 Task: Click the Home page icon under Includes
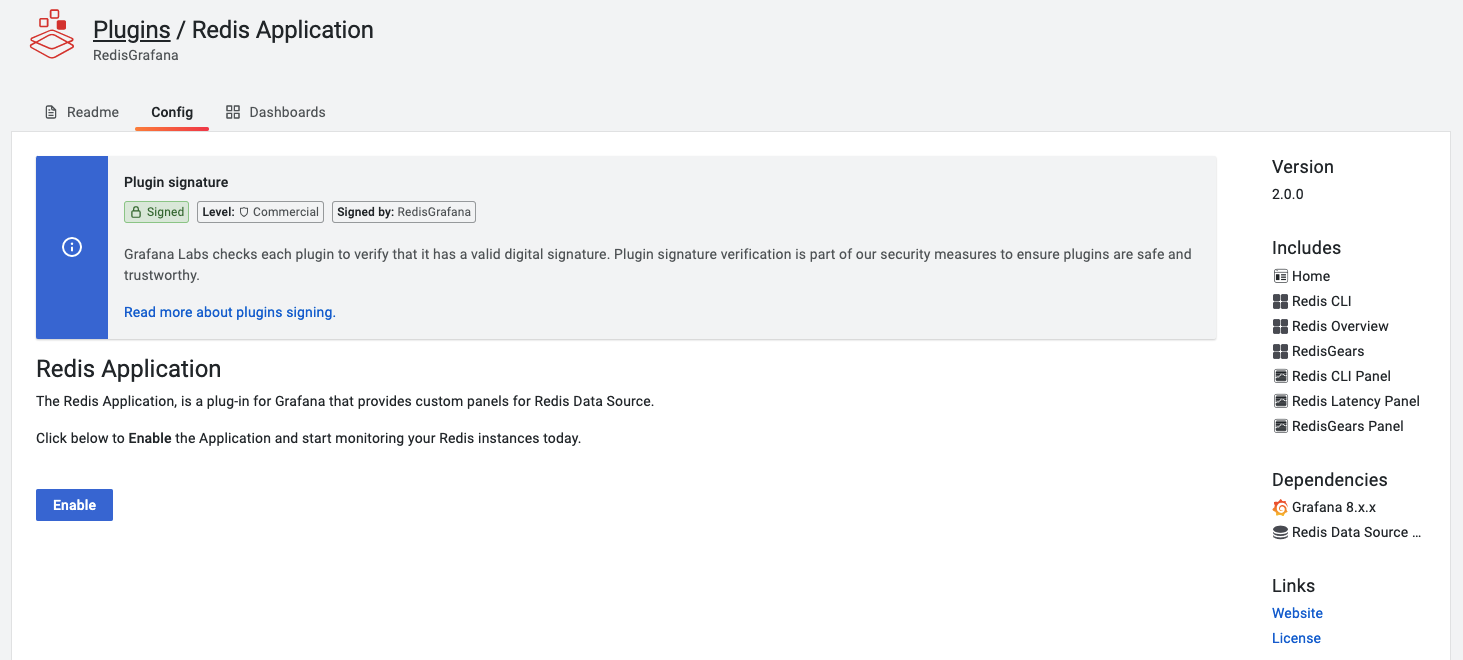(1280, 276)
